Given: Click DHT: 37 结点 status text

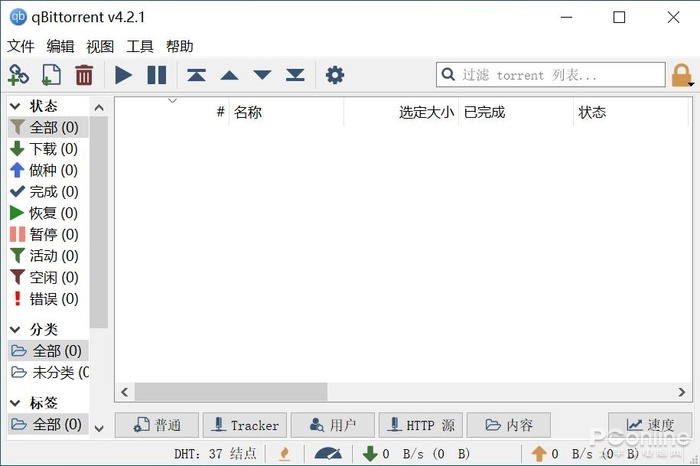Looking at the screenshot, I should pyautogui.click(x=215, y=454).
